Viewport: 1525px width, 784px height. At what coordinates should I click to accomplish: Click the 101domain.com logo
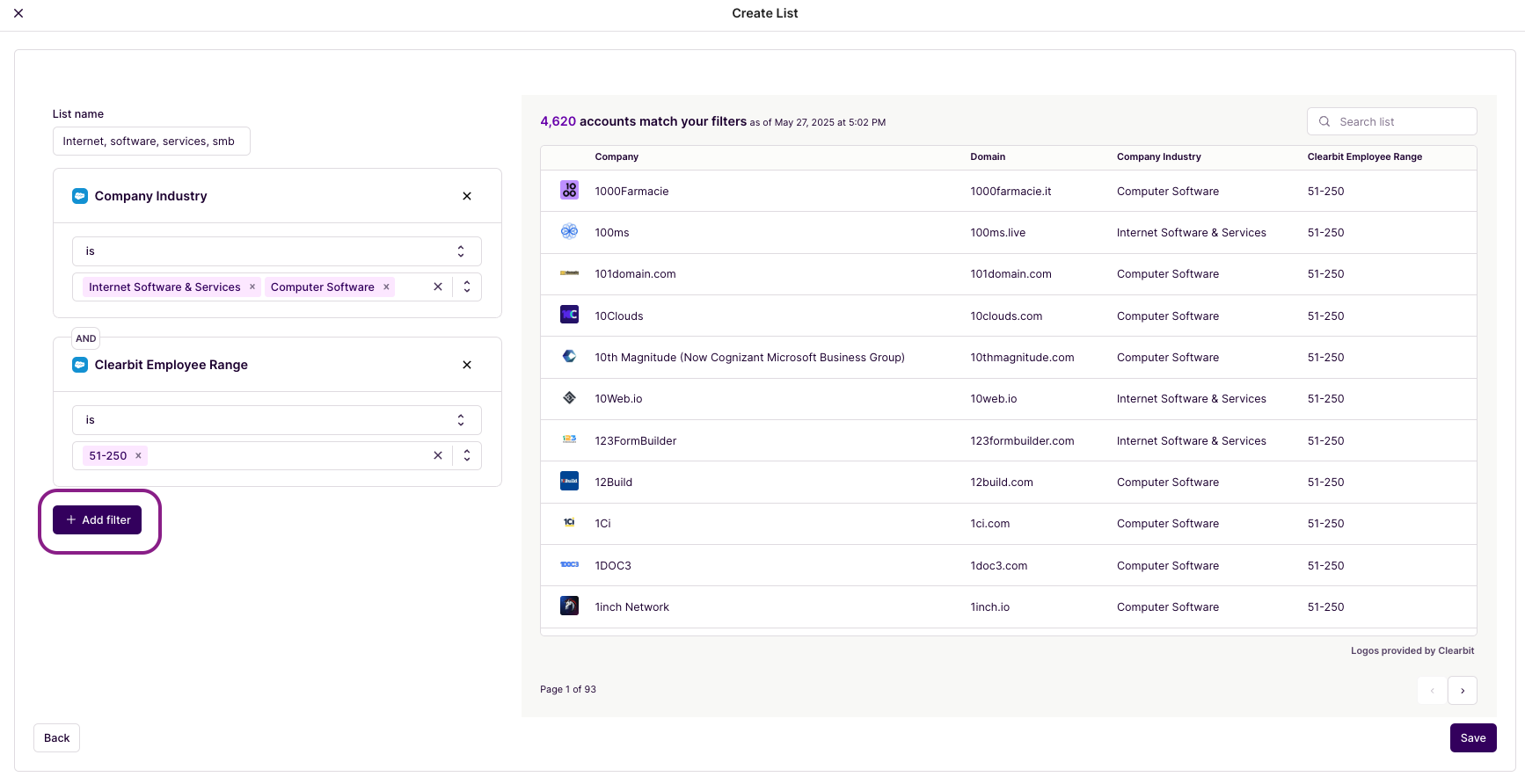pos(570,273)
